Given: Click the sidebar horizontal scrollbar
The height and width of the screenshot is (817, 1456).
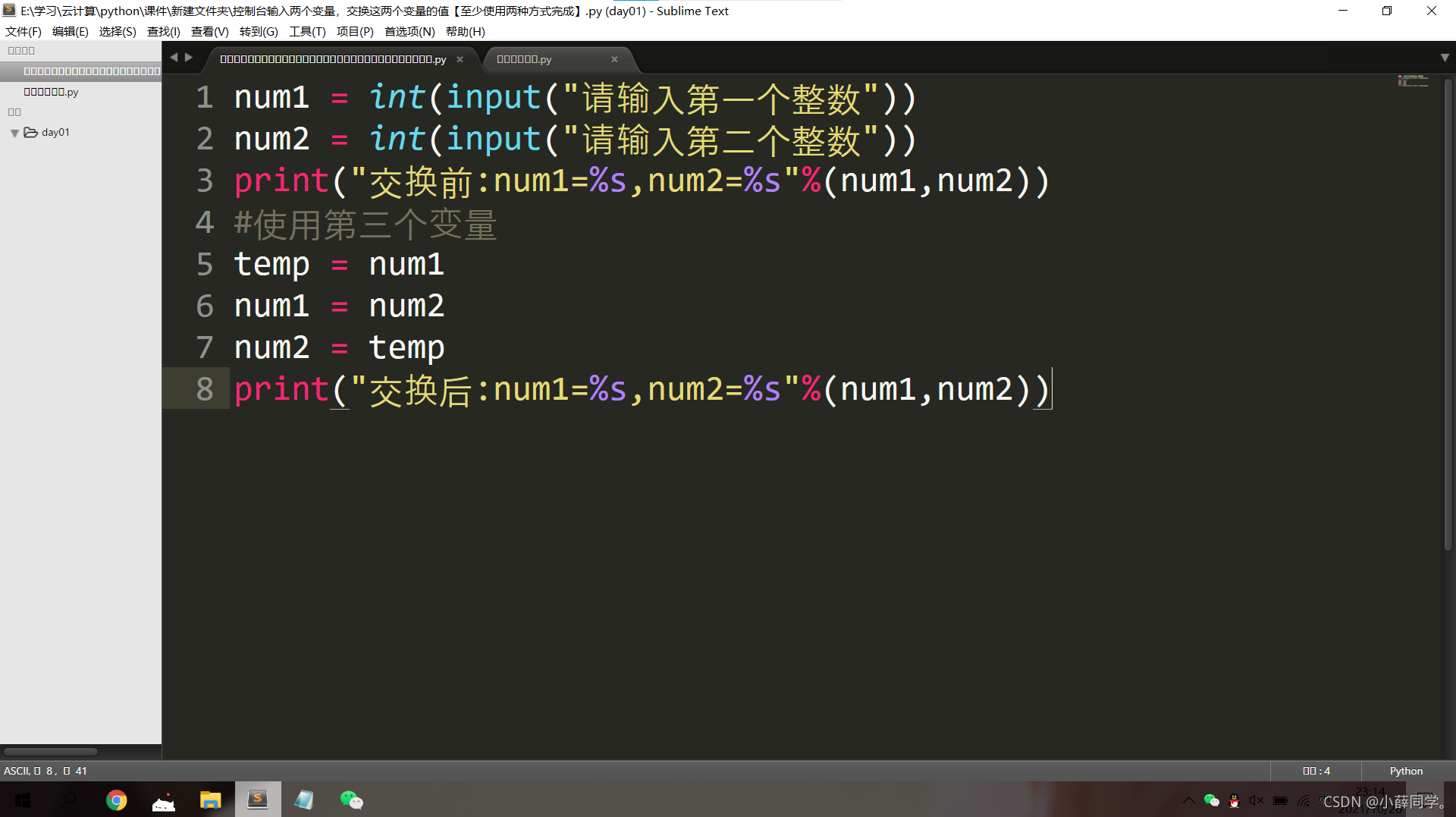Looking at the screenshot, I should pos(51,752).
